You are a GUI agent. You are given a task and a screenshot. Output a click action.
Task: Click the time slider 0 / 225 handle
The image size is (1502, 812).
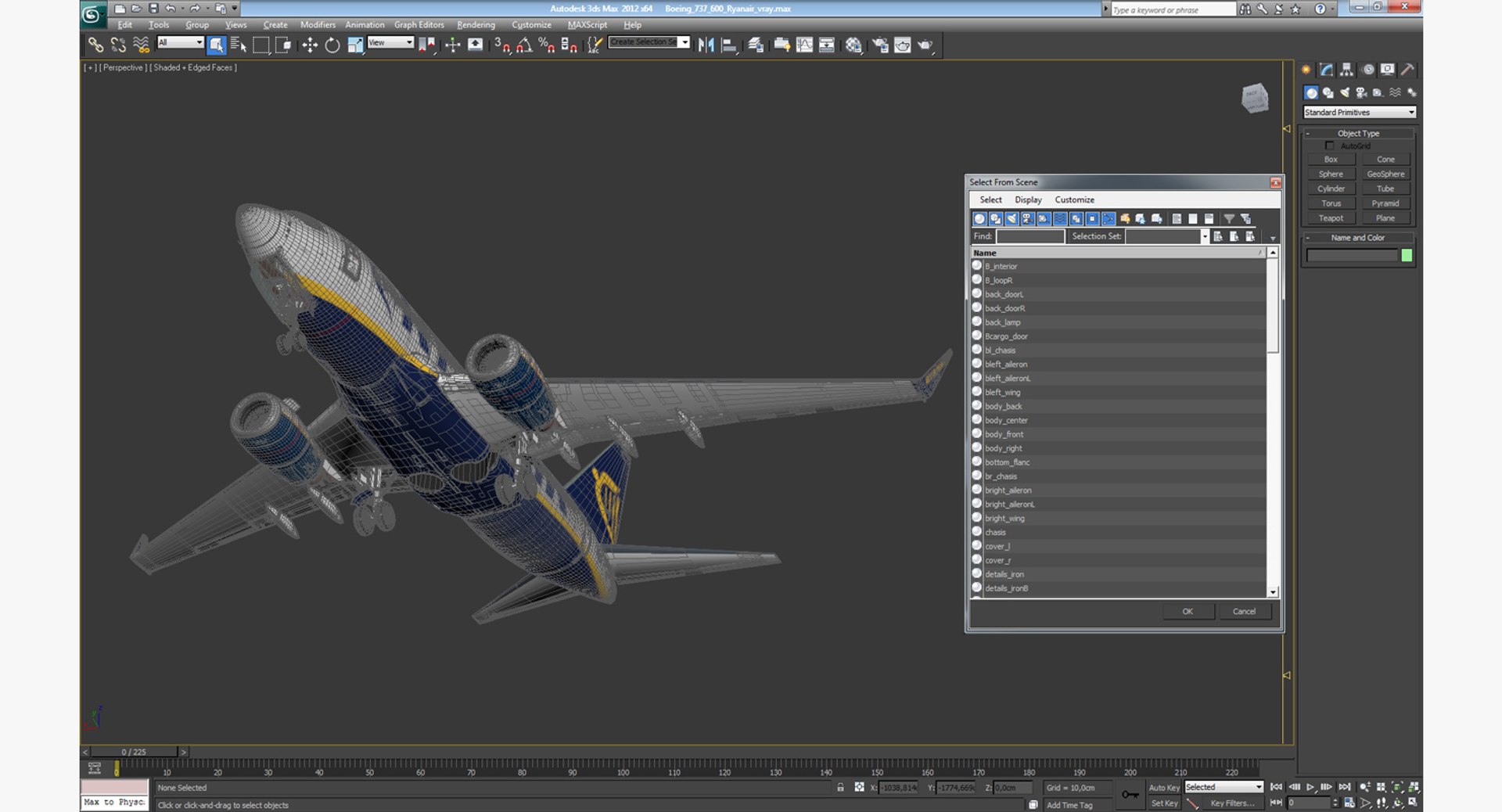134,752
